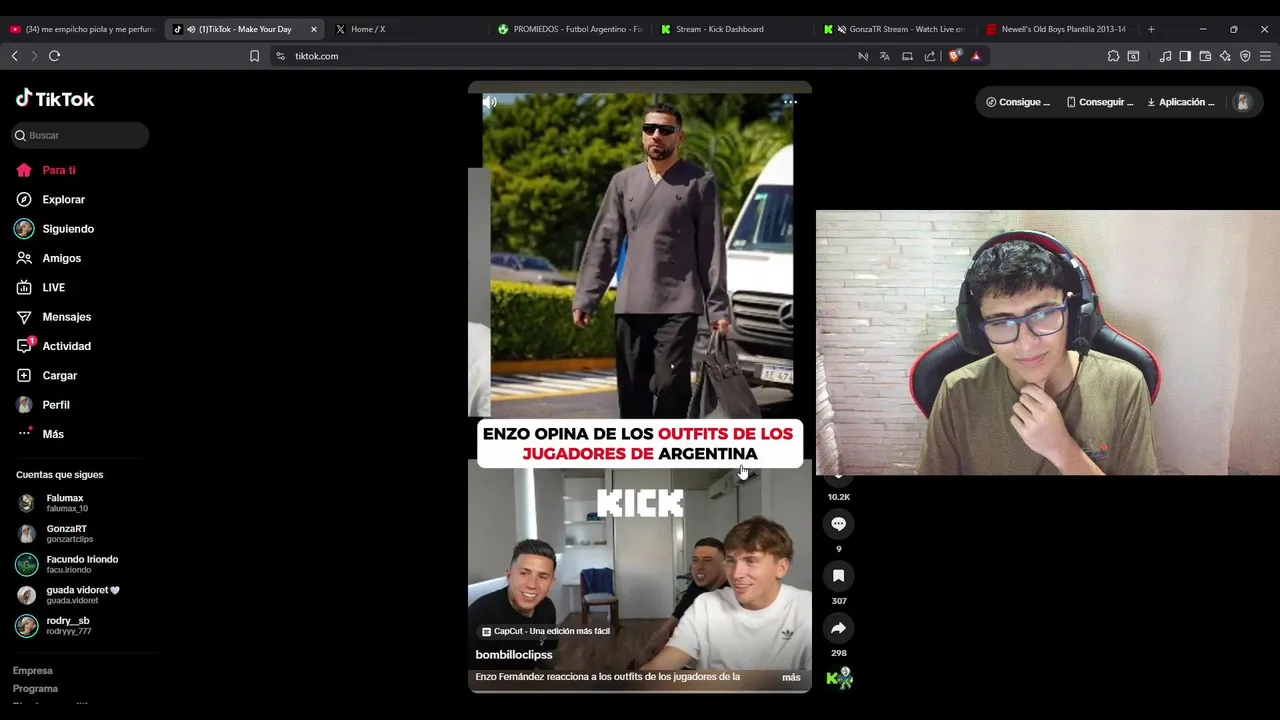Bookmark this page in the browser
The width and height of the screenshot is (1280, 720).
click(x=254, y=56)
